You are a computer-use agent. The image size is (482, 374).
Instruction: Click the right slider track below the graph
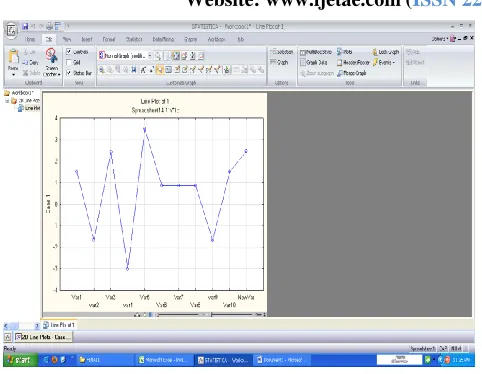pyautogui.click(x=232, y=314)
